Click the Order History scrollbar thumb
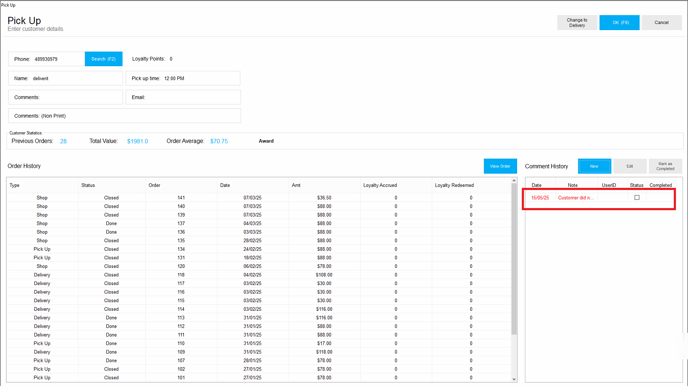 [x=514, y=260]
